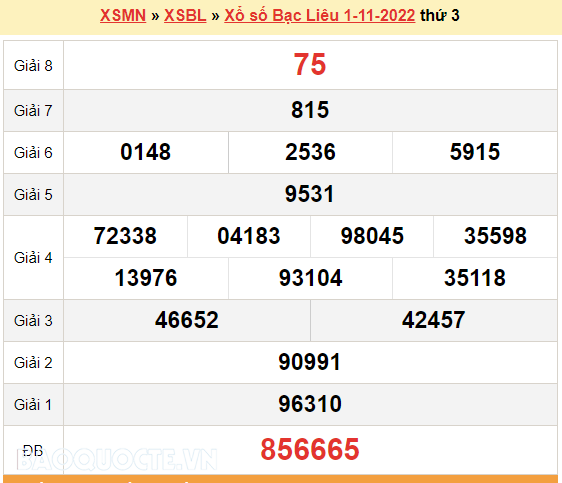
Task: Click the Giải 4 number 04183
Action: click(x=249, y=236)
